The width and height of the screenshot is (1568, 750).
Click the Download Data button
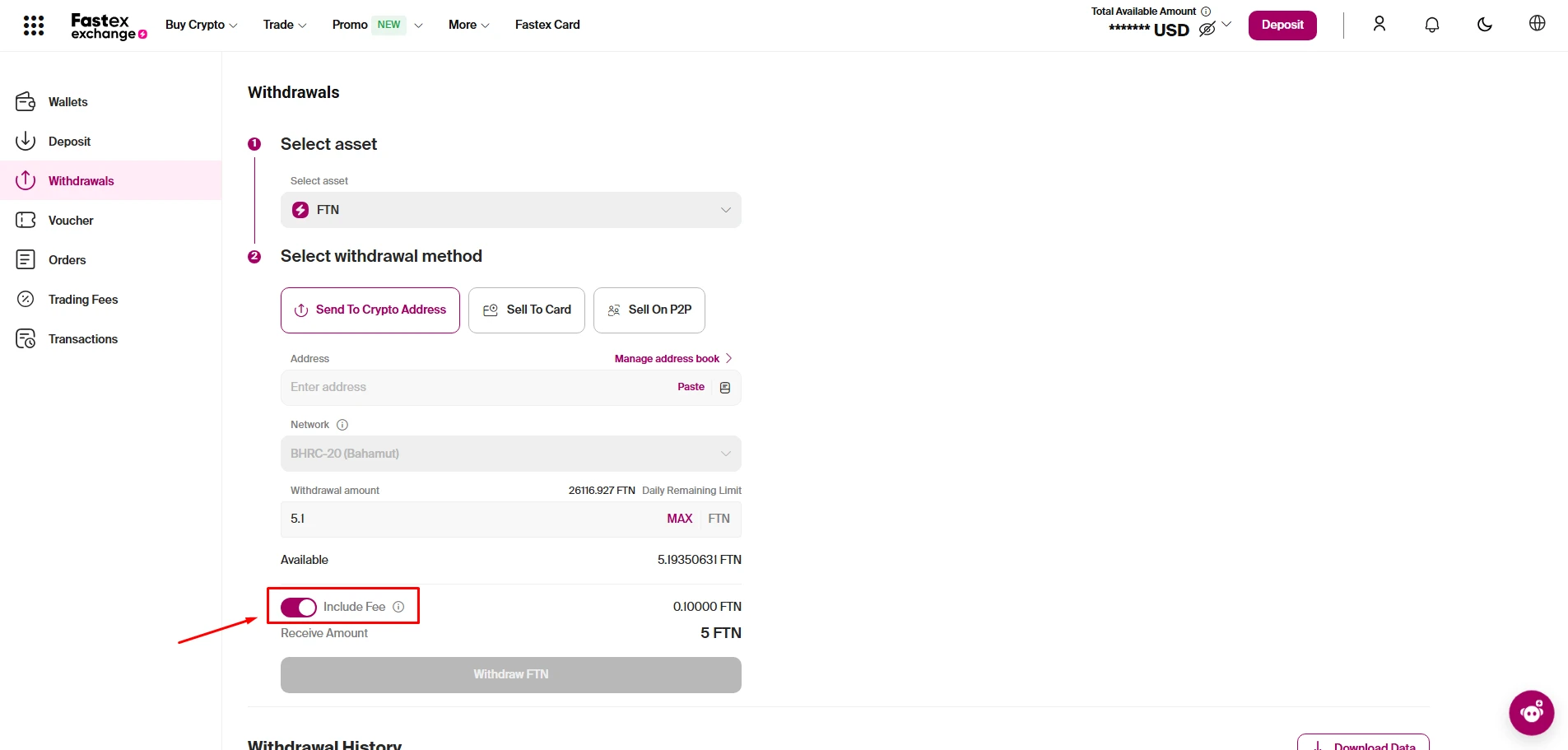click(x=1363, y=743)
